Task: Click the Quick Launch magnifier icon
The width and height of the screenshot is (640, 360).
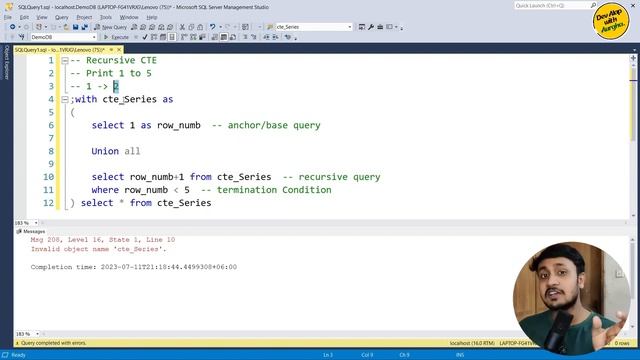Action: tap(593, 5)
